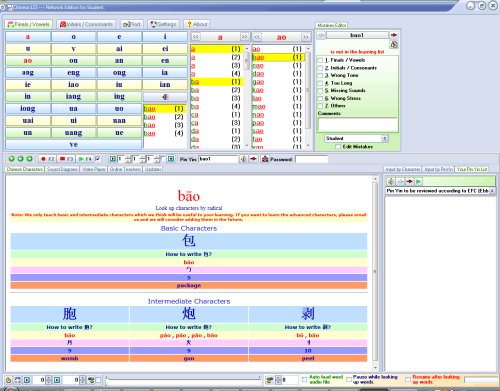The image size is (500, 391).
Task: Click the green play F4 button
Action: click(x=85, y=159)
